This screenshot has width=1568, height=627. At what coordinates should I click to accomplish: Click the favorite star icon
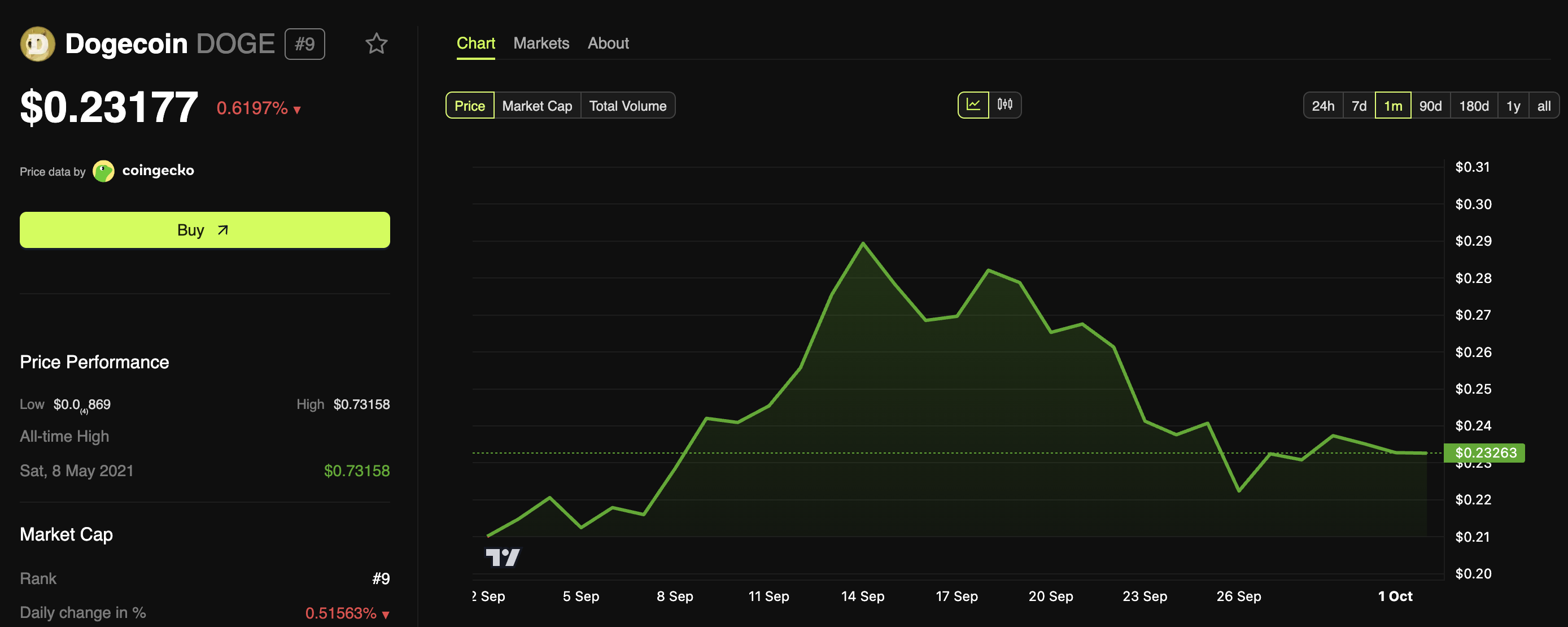376,44
